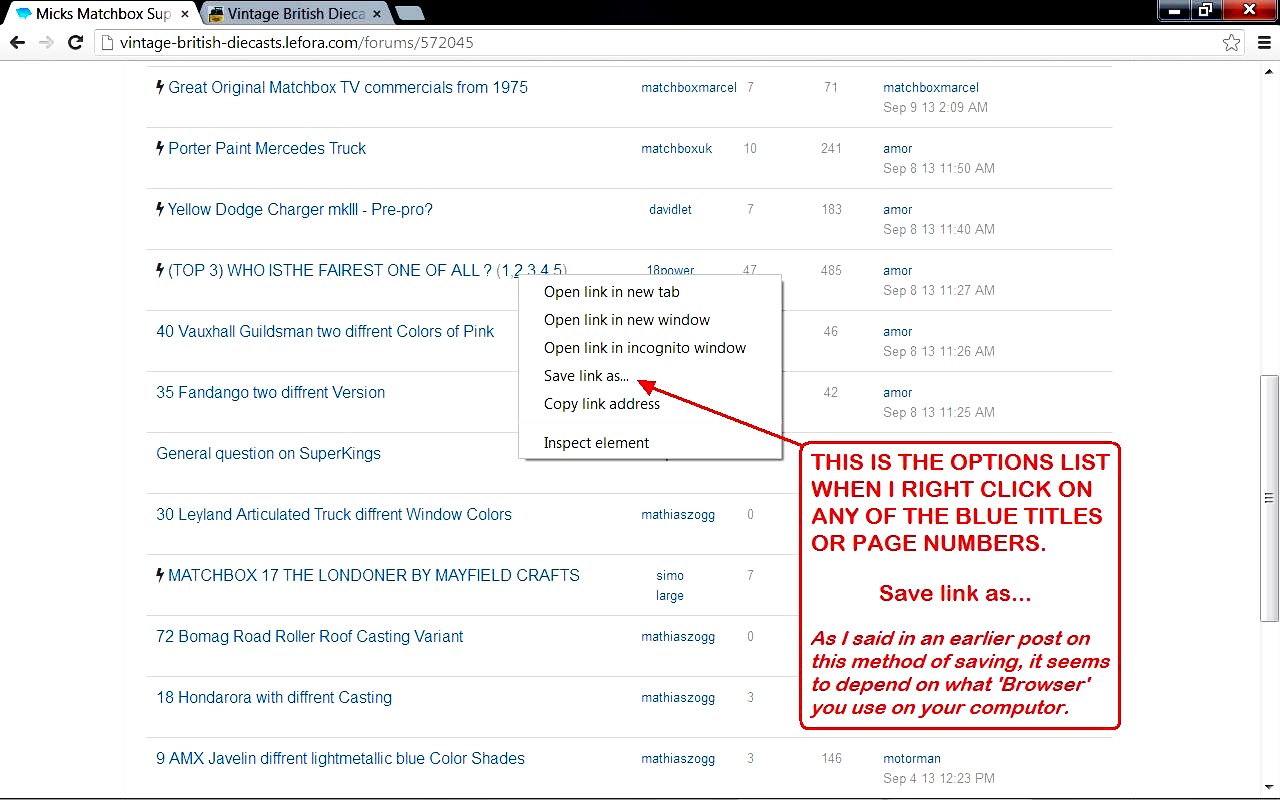Open last poster amor in Porter Paint row
This screenshot has height=800, width=1280.
[x=898, y=149]
